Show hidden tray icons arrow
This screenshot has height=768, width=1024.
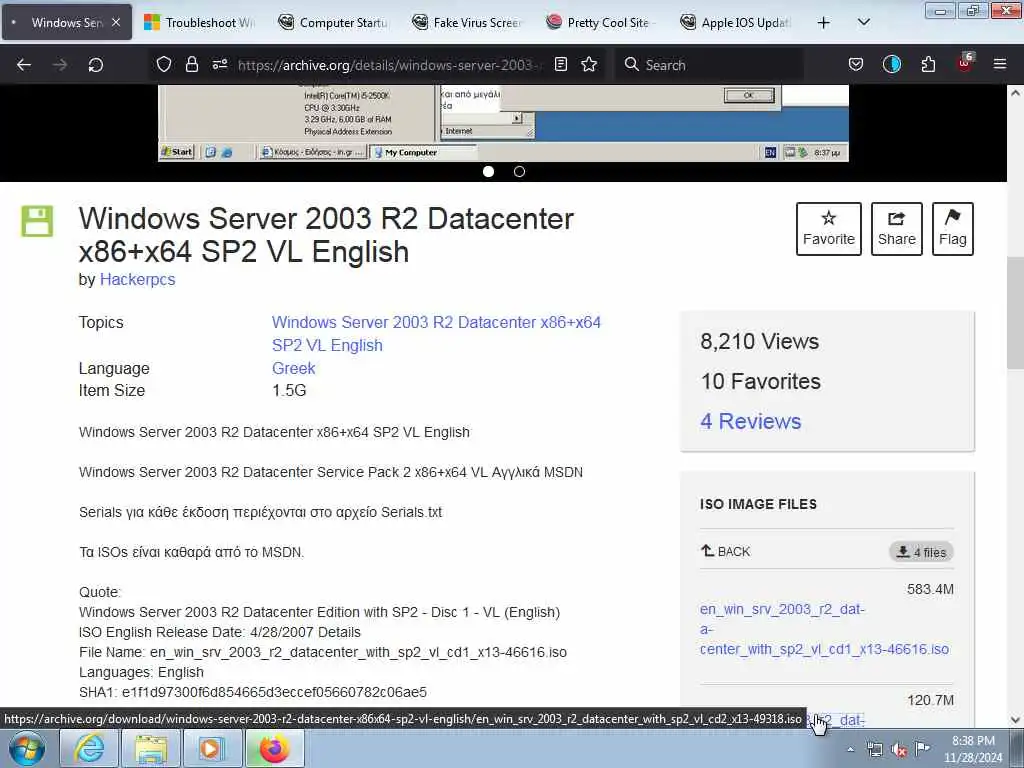click(850, 749)
